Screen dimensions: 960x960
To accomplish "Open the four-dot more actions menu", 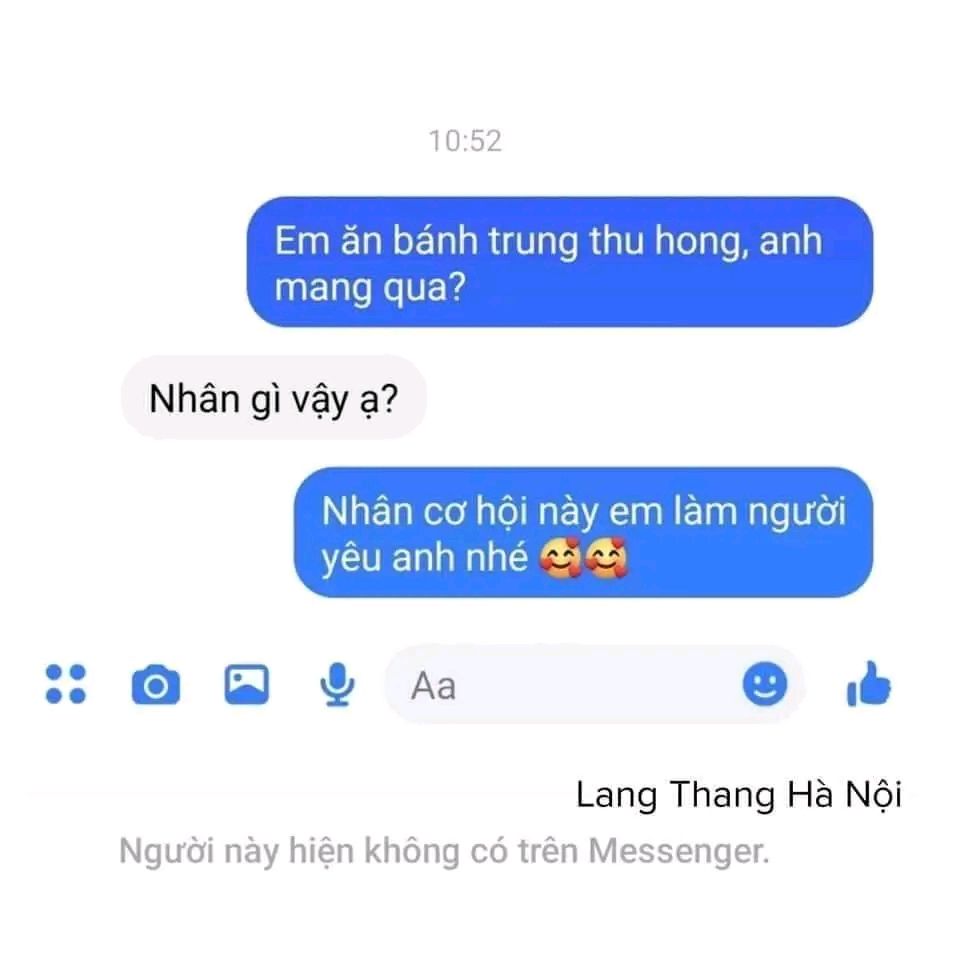I will coord(66,684).
